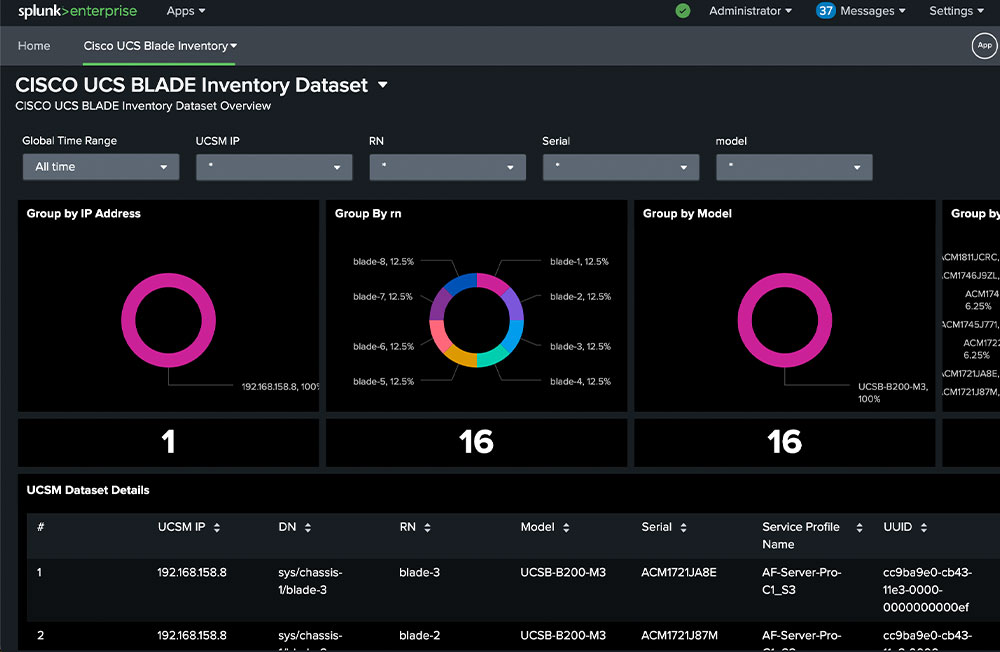Image resolution: width=1000 pixels, height=652 pixels.
Task: Select the blade-1, 12.5% chart label
Action: pos(579,262)
